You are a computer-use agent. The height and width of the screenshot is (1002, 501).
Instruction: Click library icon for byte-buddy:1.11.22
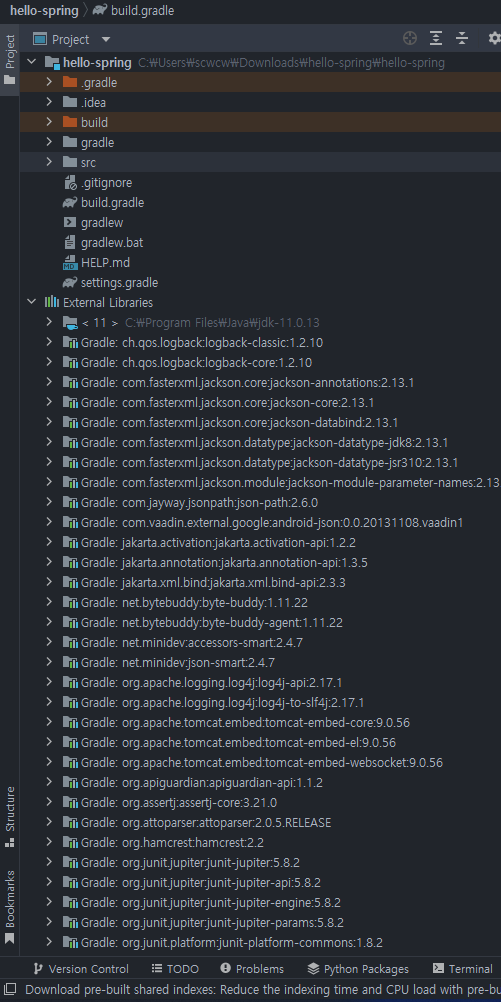[70, 602]
